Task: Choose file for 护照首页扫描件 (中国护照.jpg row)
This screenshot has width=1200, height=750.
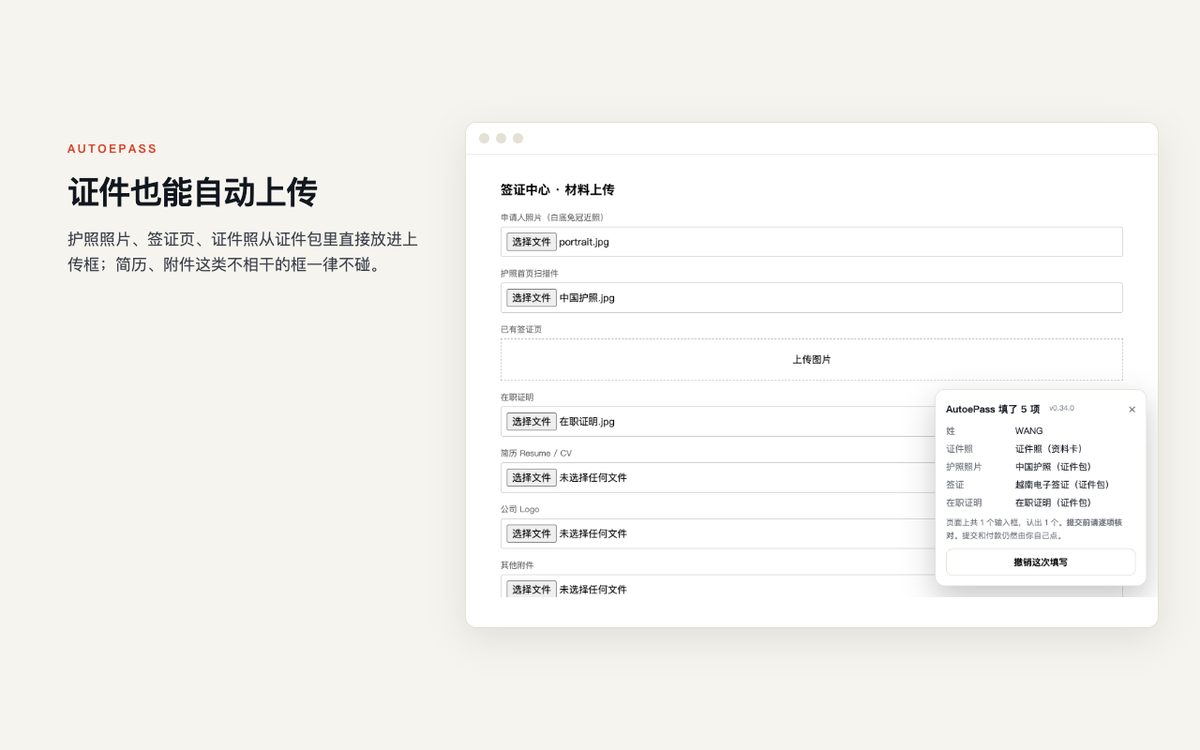Action: 531,298
